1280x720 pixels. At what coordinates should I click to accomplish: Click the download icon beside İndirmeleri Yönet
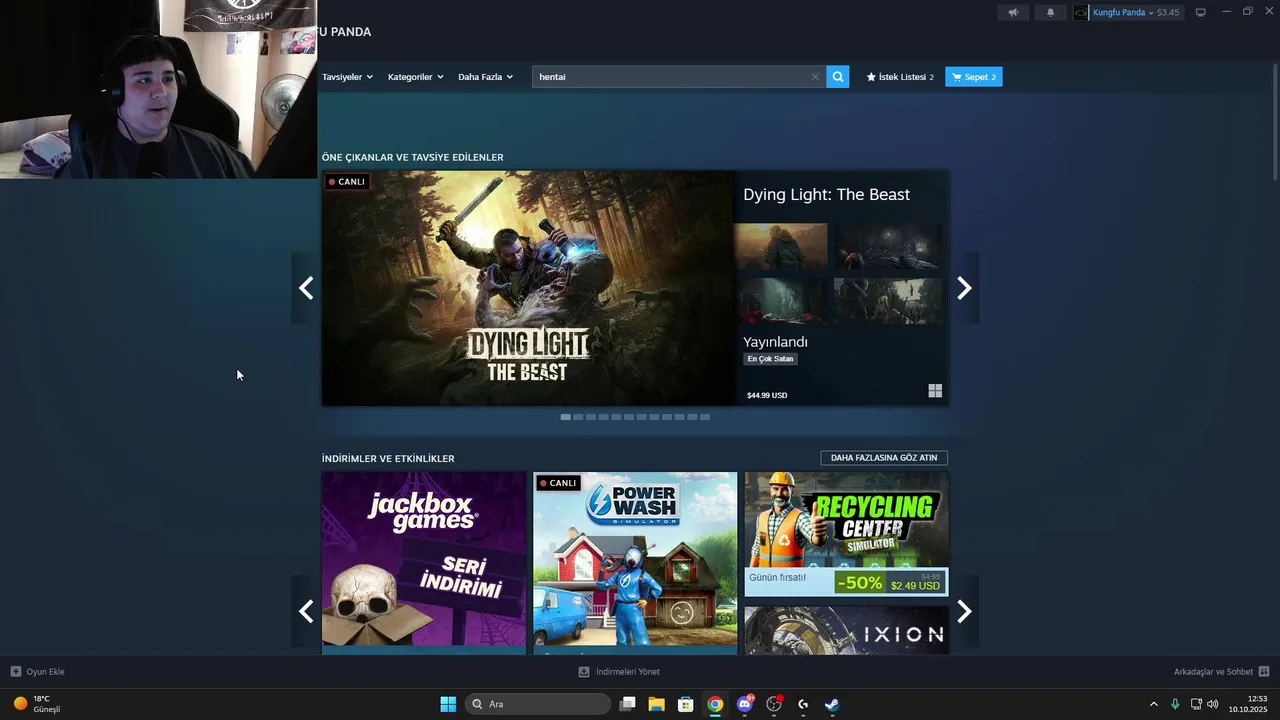[x=584, y=671]
